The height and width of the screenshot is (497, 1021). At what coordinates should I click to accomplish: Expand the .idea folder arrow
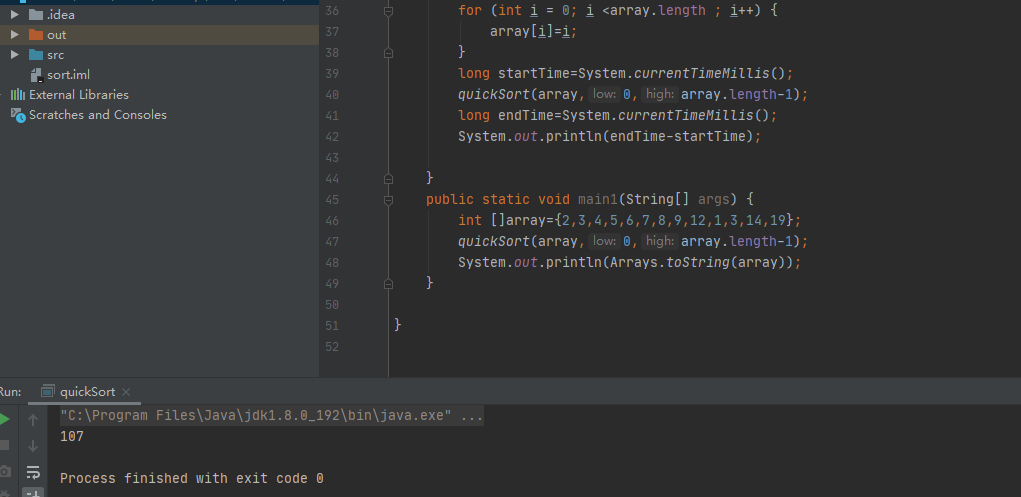(x=15, y=14)
